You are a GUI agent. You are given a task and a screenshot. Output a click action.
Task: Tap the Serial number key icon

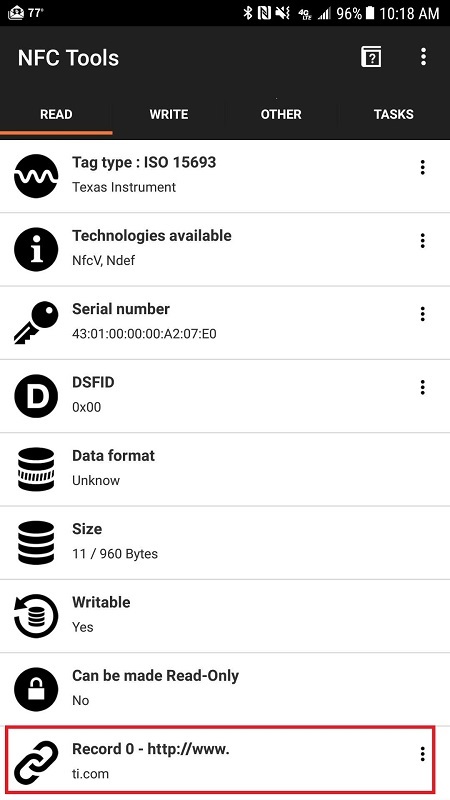36,322
